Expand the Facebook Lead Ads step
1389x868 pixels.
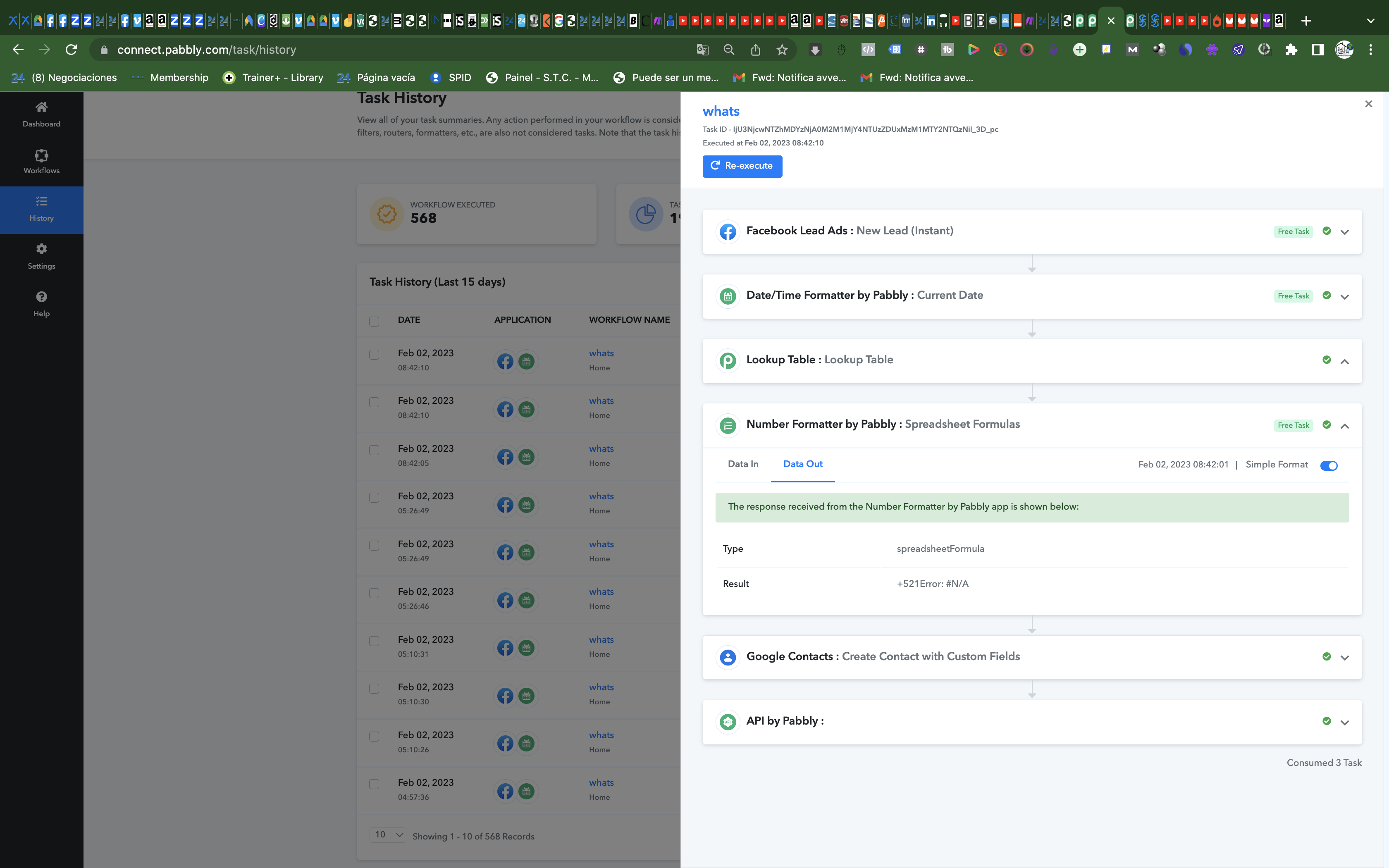(x=1344, y=232)
